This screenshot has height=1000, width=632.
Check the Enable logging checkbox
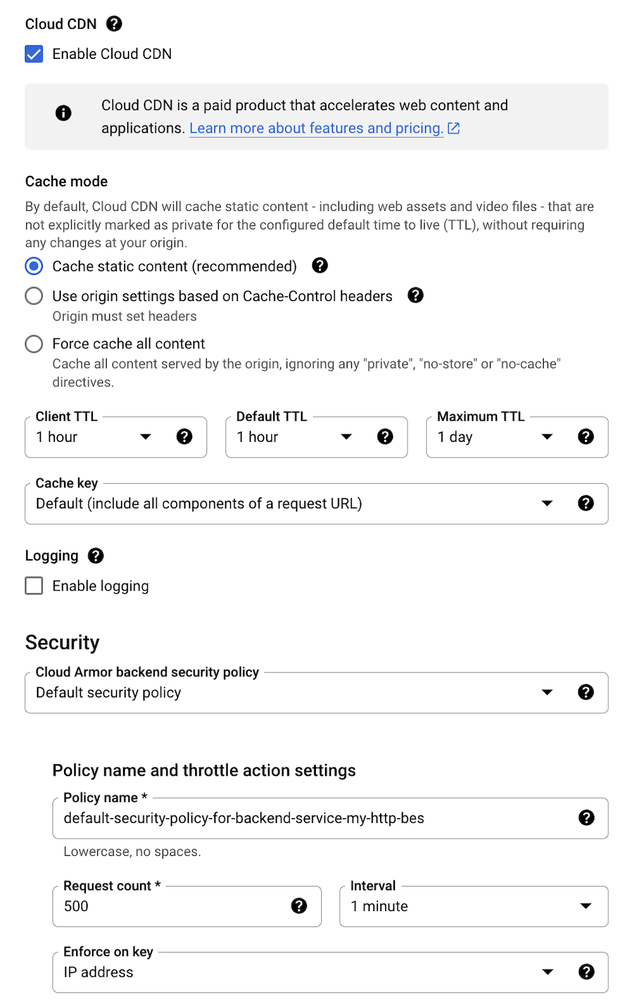[34, 586]
